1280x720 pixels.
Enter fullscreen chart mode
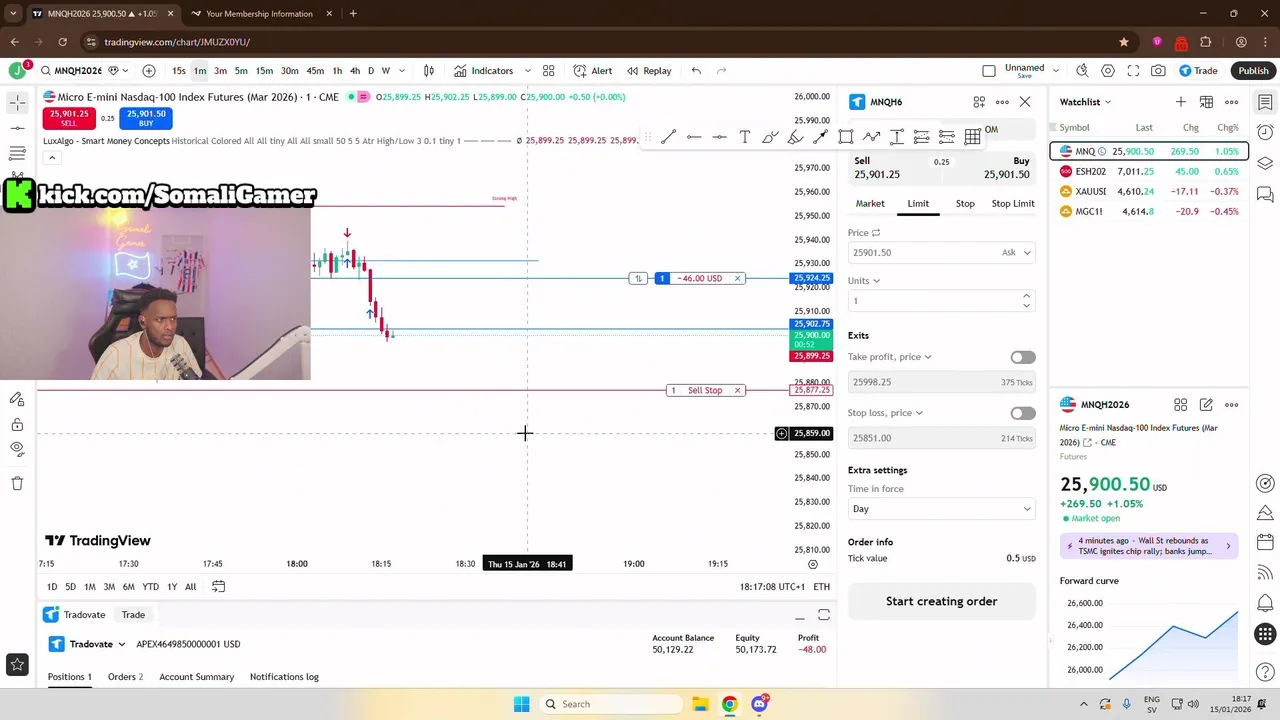coord(1133,71)
